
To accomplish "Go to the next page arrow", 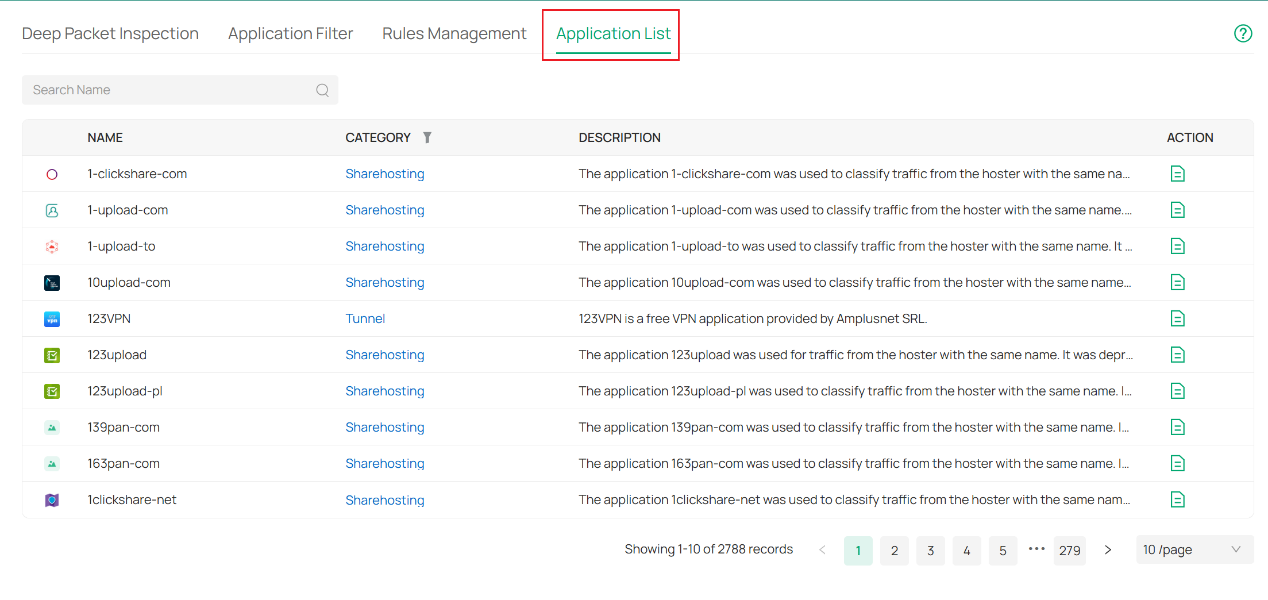I will [x=1108, y=550].
